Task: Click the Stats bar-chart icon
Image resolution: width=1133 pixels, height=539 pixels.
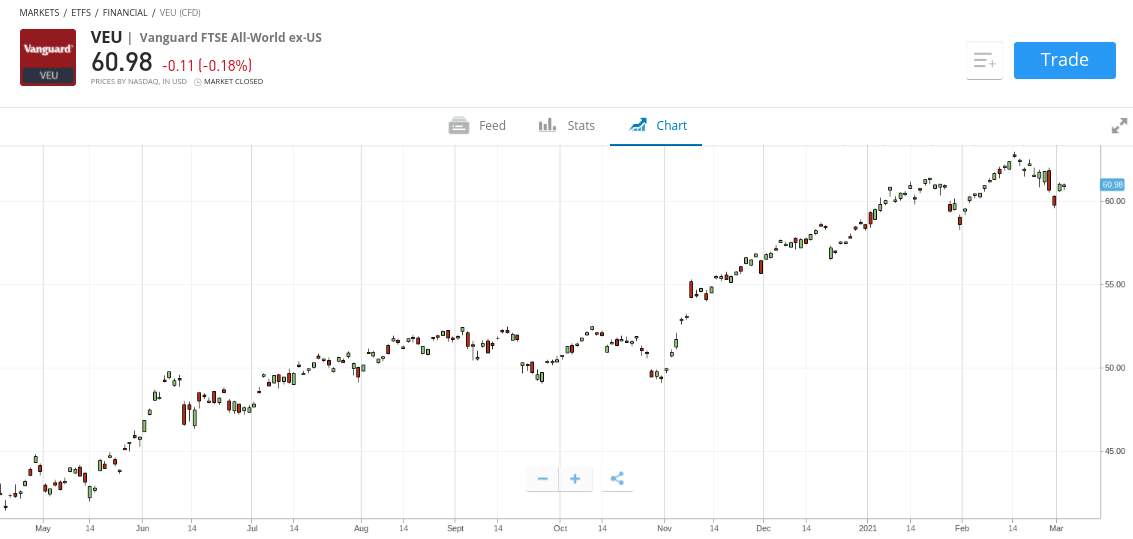Action: point(547,125)
